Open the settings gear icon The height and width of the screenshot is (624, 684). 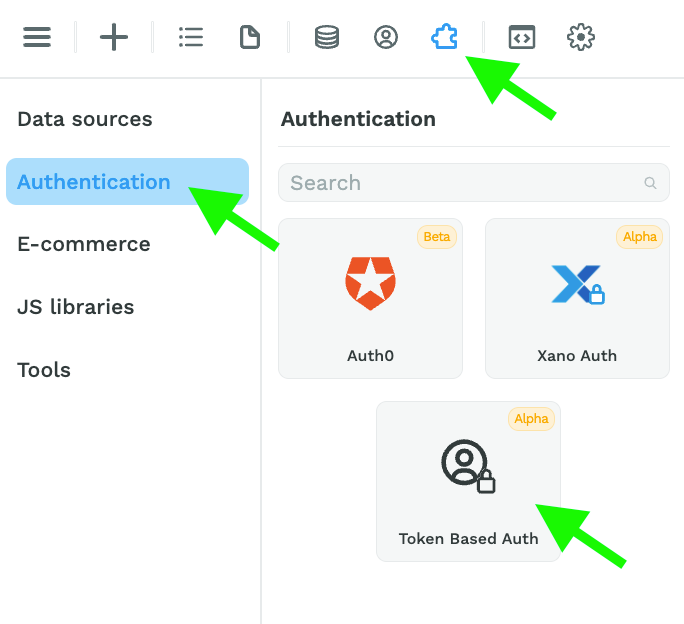click(581, 37)
